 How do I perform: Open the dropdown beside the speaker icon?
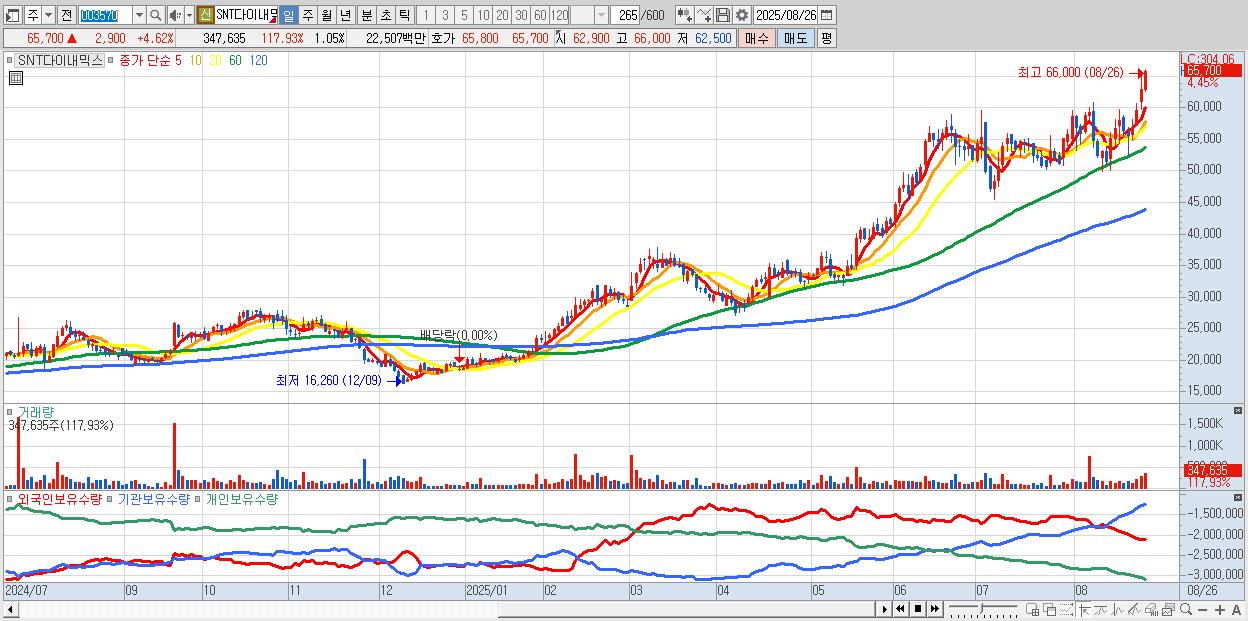[x=189, y=15]
